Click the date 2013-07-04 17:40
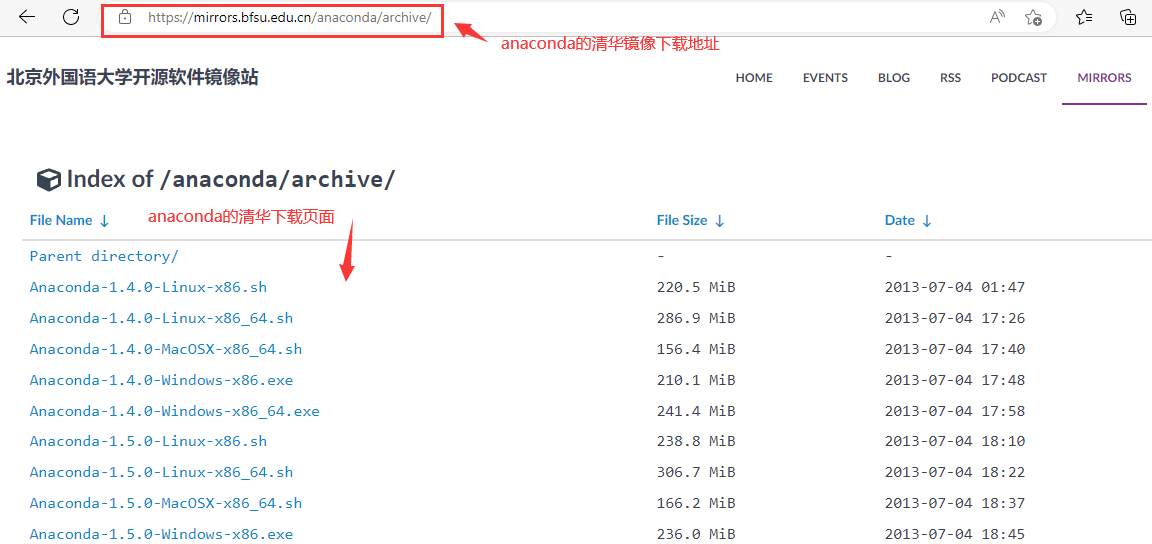Screen dimensions: 1152x544 tap(954, 349)
